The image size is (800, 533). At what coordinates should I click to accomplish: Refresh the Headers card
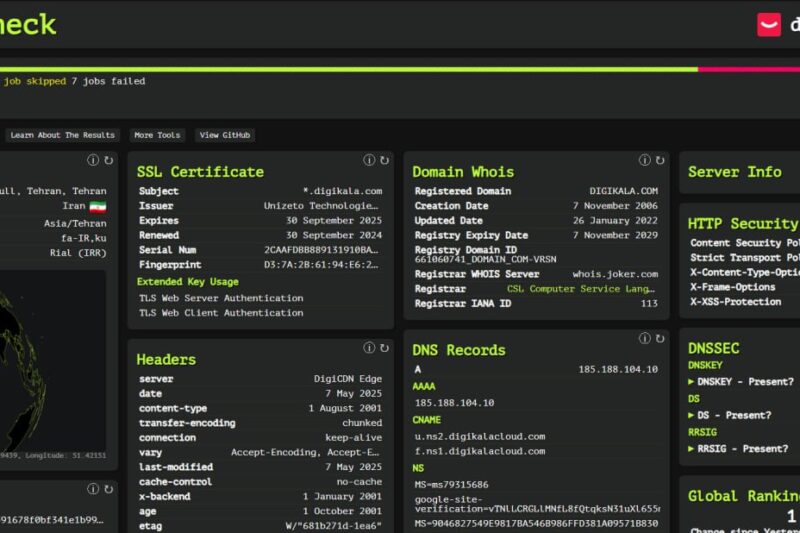pos(384,348)
